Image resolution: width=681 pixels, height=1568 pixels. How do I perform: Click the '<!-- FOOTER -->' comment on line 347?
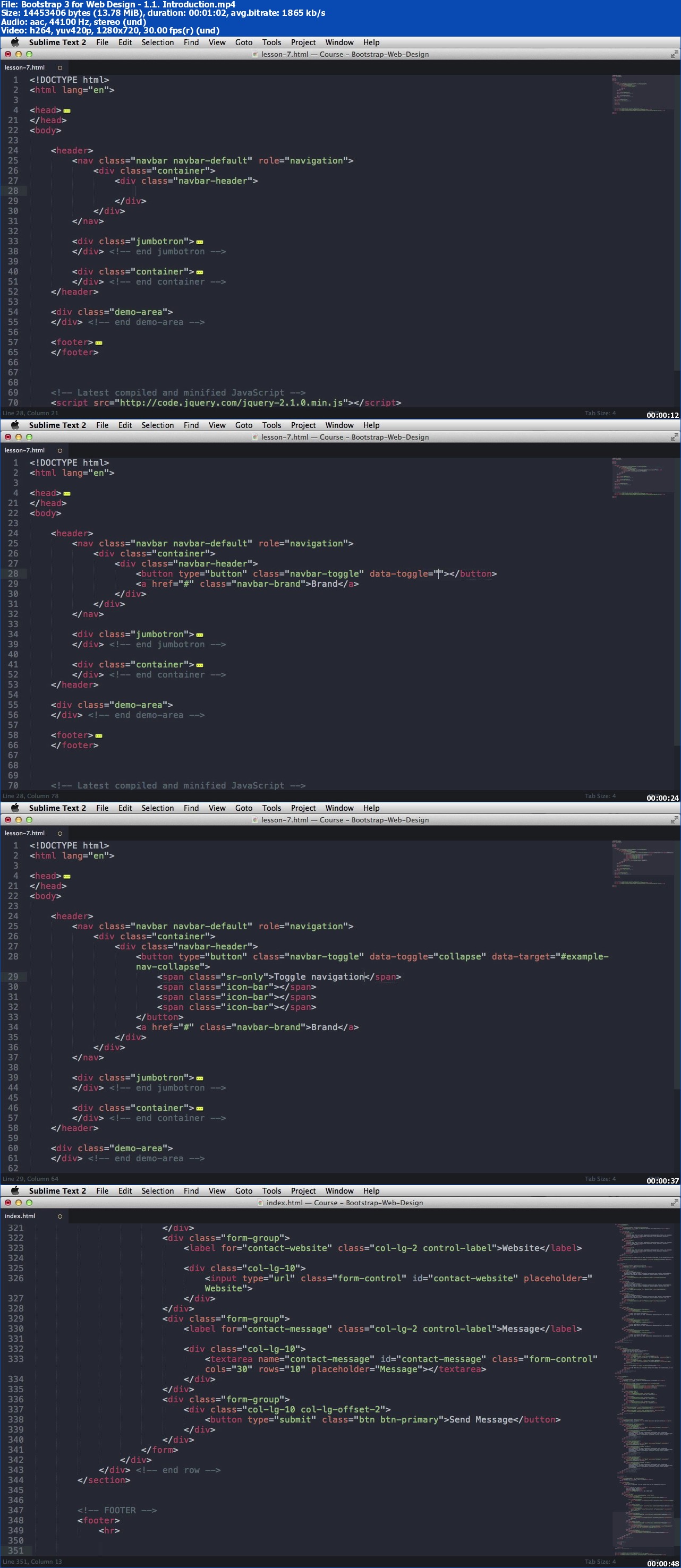(x=117, y=1510)
